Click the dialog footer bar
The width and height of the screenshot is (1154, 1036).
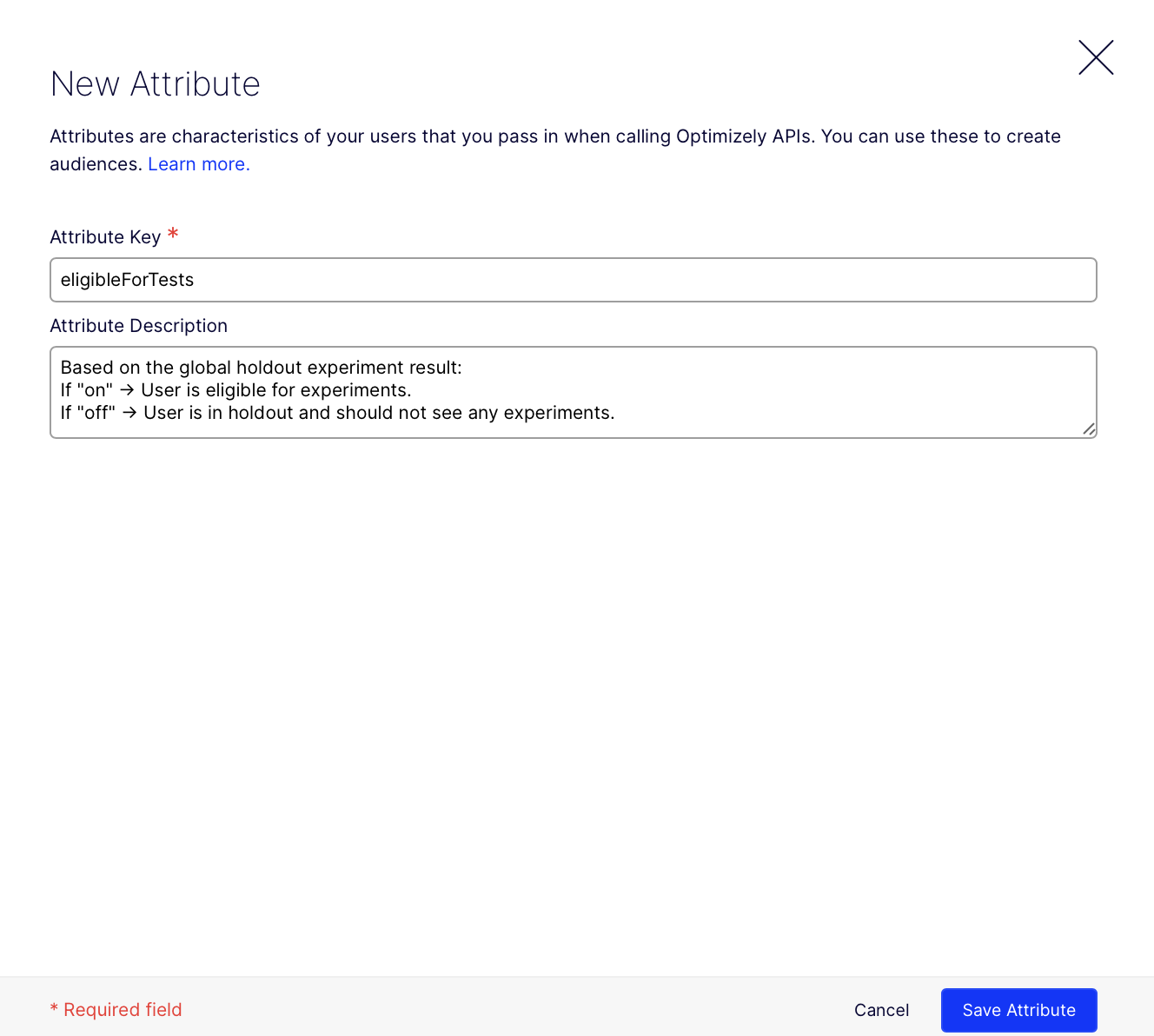click(521, 1008)
